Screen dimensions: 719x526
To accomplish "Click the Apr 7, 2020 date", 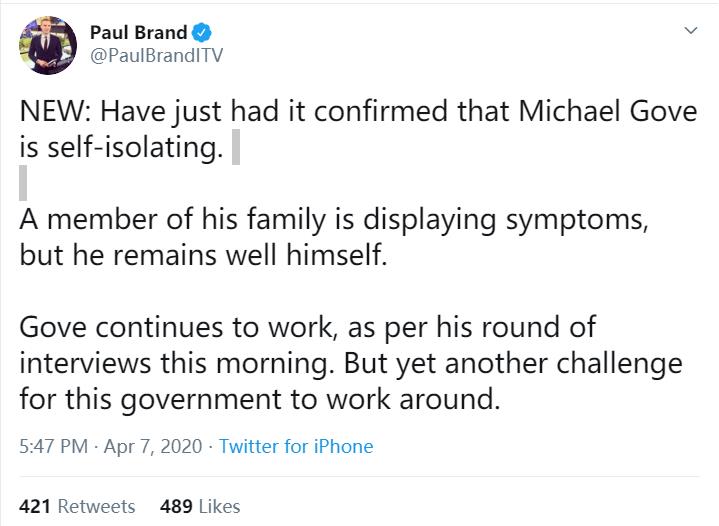I will click(x=152, y=446).
